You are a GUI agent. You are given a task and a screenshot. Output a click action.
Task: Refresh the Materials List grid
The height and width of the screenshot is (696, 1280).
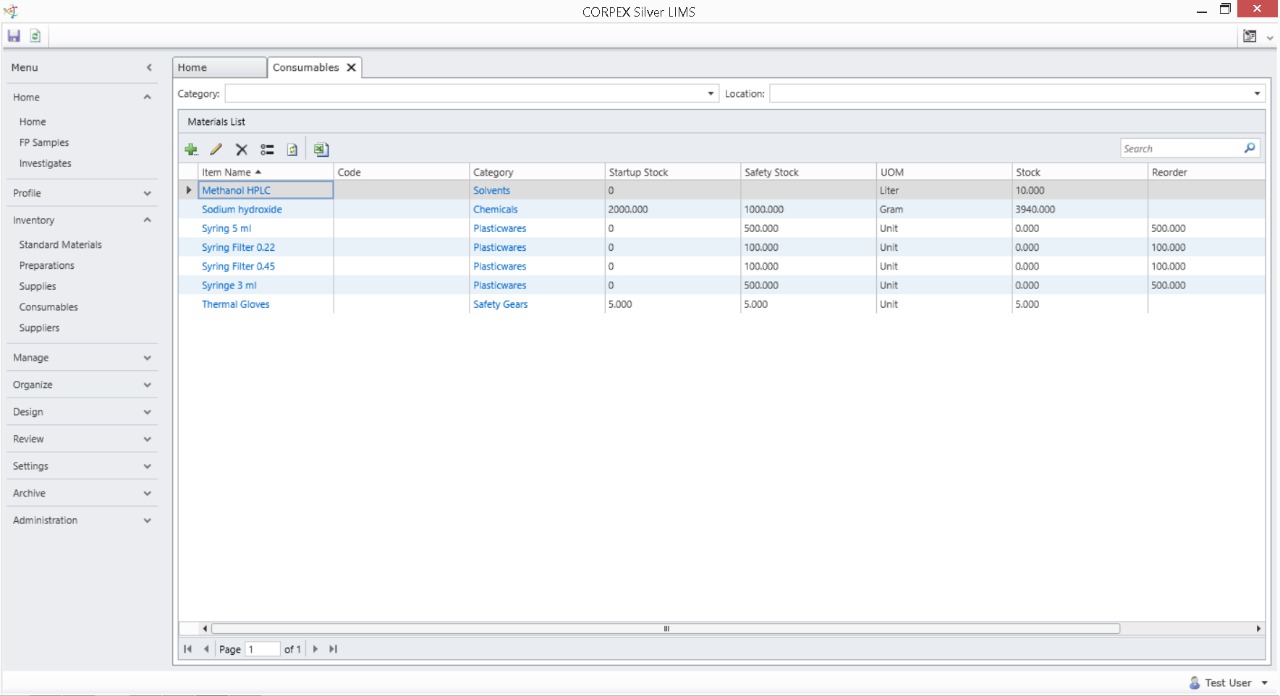click(x=292, y=150)
